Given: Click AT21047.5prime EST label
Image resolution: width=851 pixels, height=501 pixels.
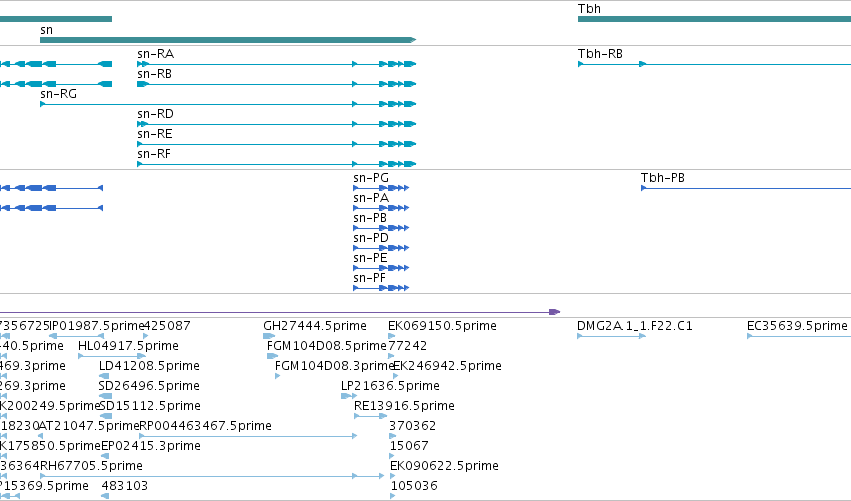Looking at the screenshot, I should [x=90, y=426].
